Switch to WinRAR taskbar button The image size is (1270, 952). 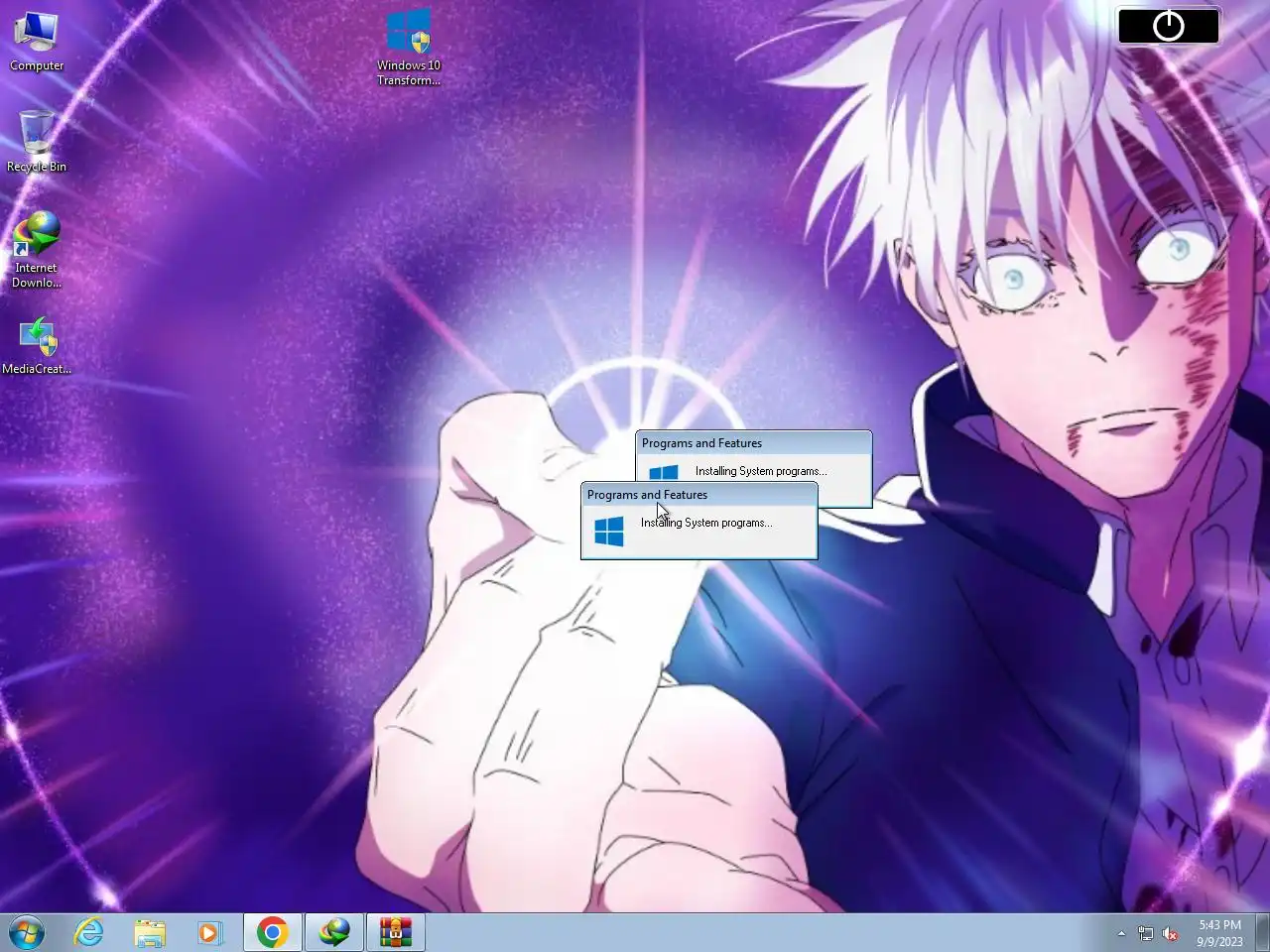point(396,932)
